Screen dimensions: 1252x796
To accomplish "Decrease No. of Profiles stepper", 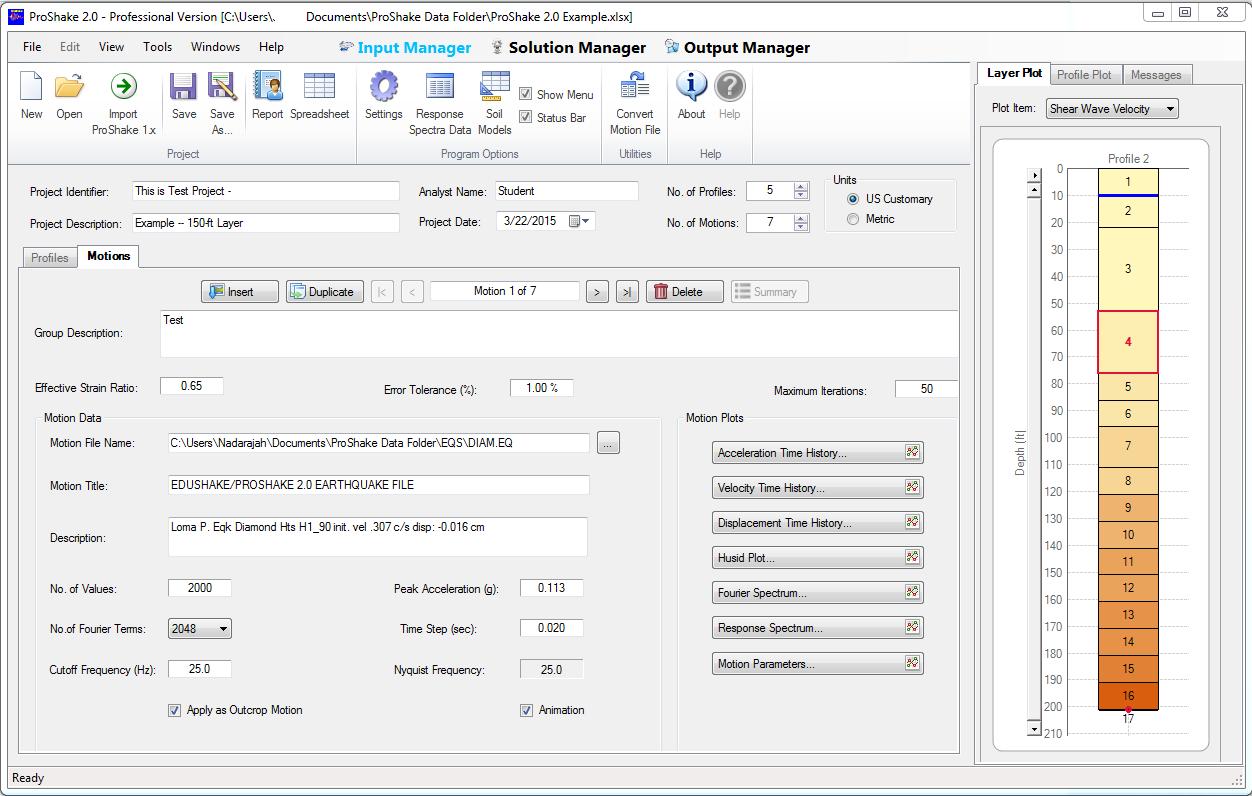I will [800, 196].
